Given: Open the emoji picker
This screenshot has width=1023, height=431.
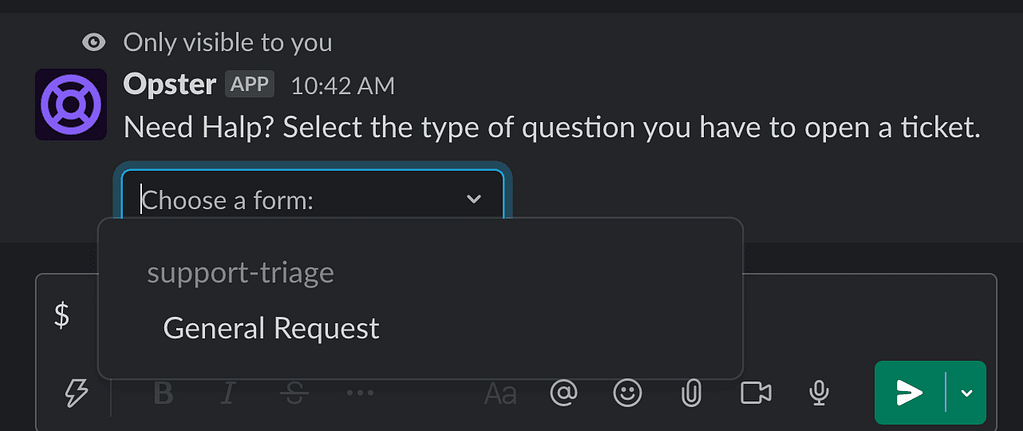Looking at the screenshot, I should (628, 393).
